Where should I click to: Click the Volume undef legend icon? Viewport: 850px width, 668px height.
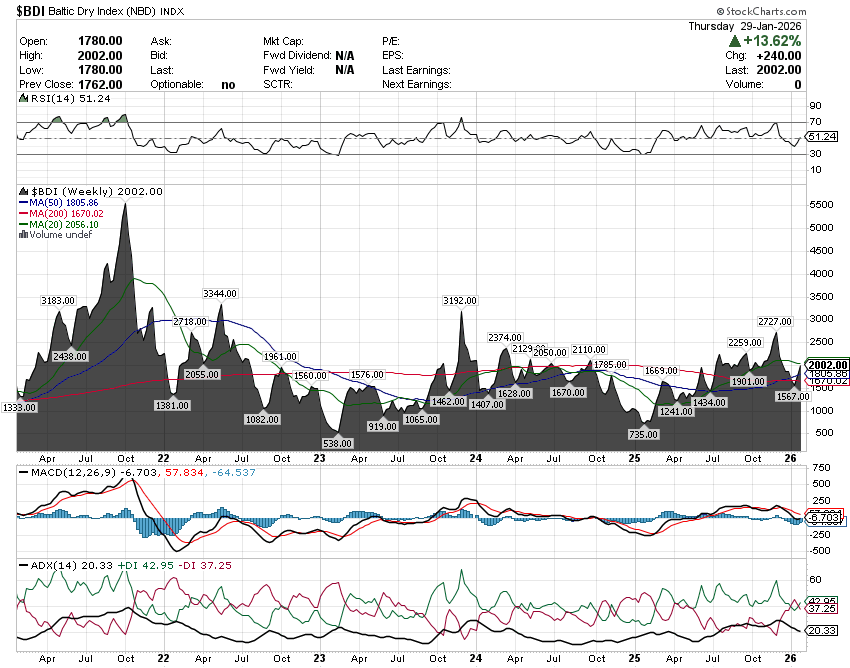point(24,235)
